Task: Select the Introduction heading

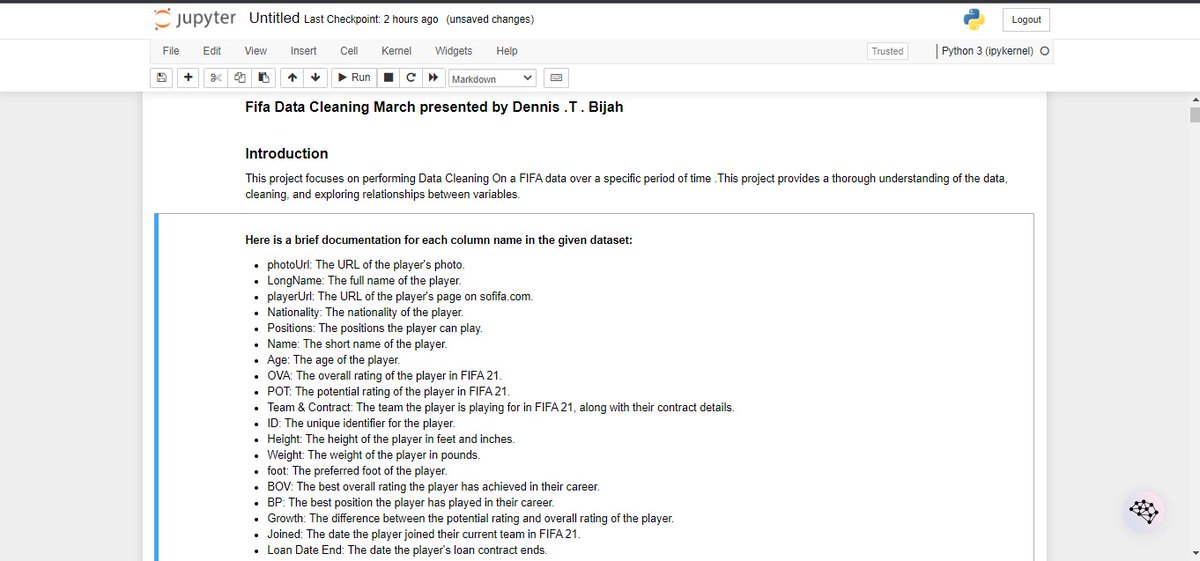Action: tap(287, 153)
